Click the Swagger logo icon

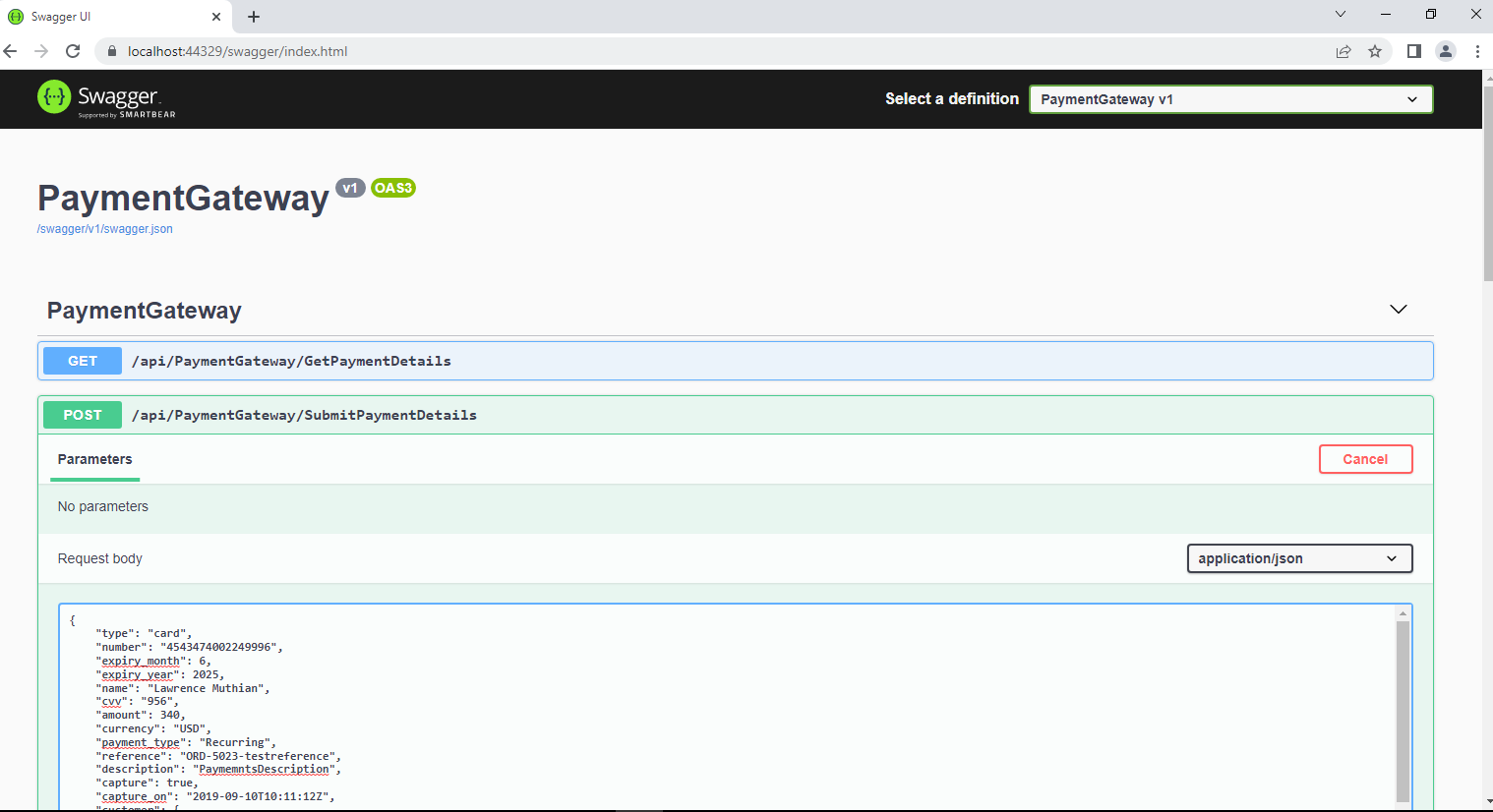coord(54,98)
